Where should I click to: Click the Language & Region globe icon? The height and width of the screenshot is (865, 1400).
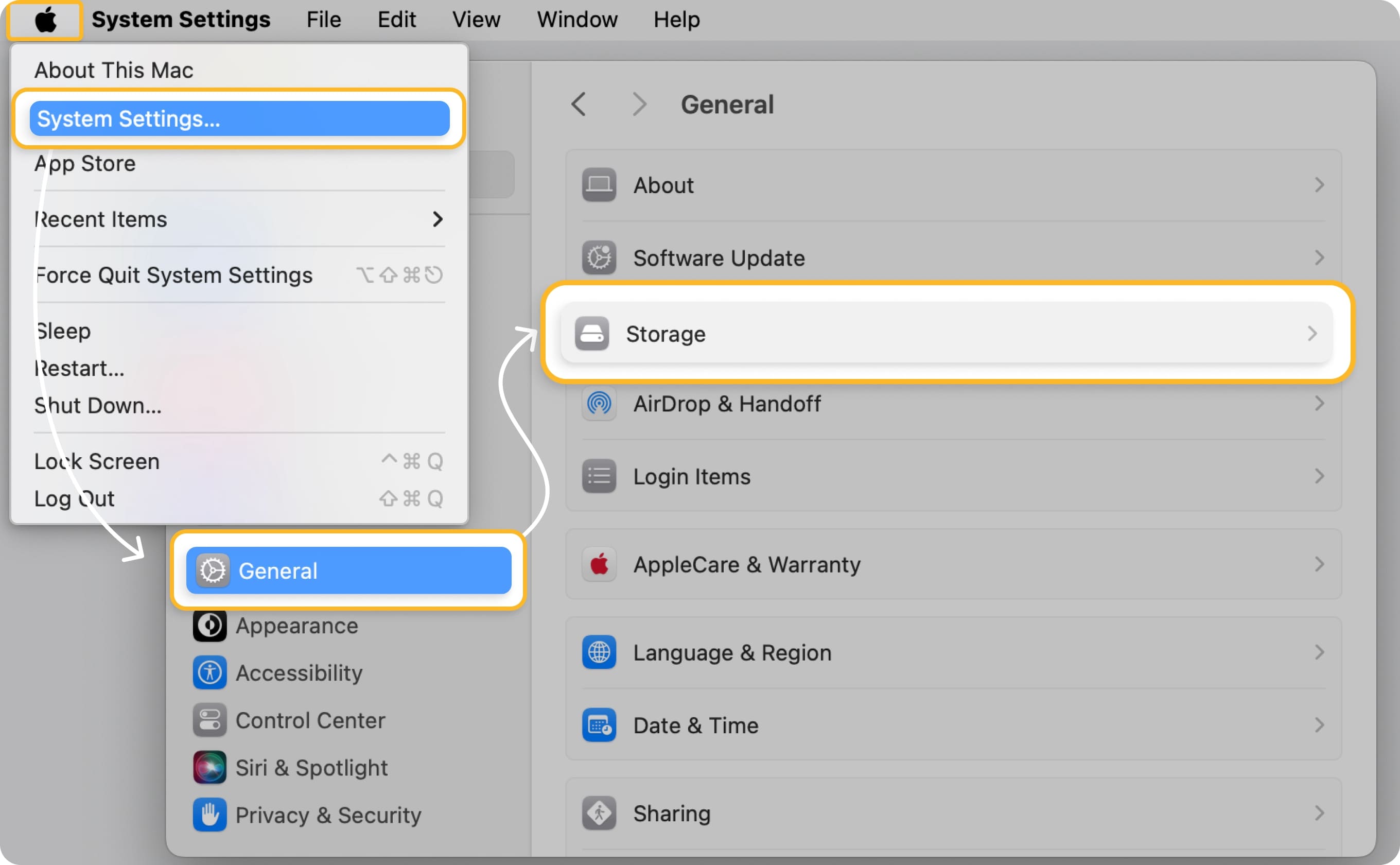pyautogui.click(x=597, y=652)
